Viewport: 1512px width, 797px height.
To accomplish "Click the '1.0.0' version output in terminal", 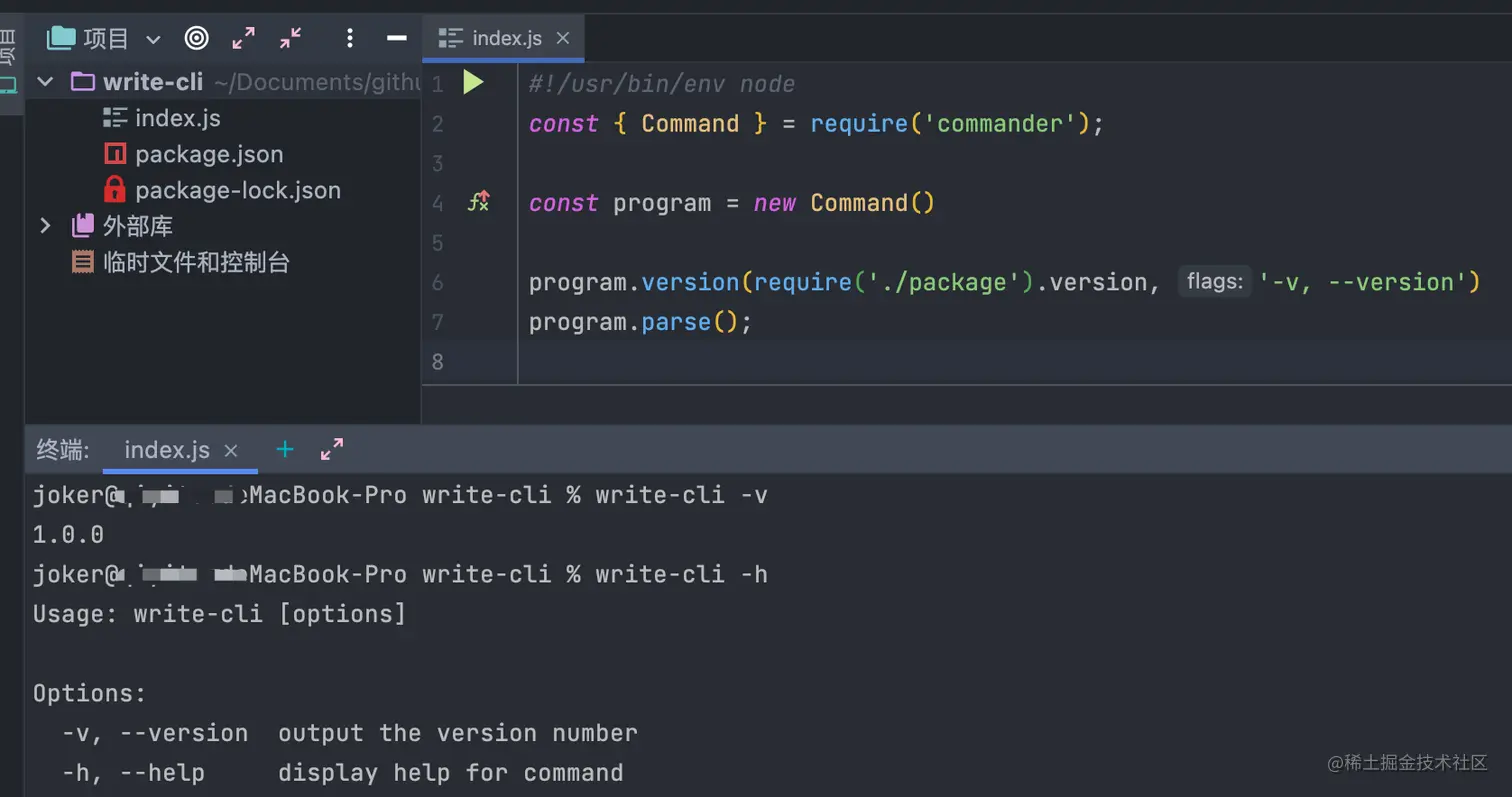I will click(68, 534).
